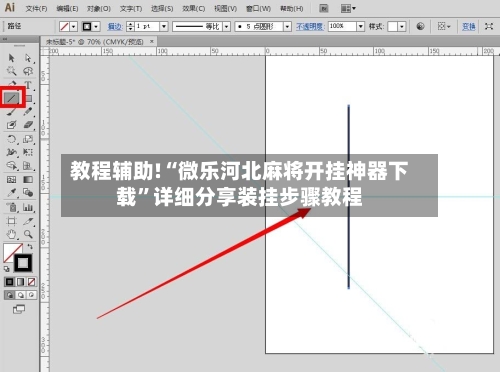Select the Hand tool
This screenshot has width=500, height=372.
click(11, 234)
